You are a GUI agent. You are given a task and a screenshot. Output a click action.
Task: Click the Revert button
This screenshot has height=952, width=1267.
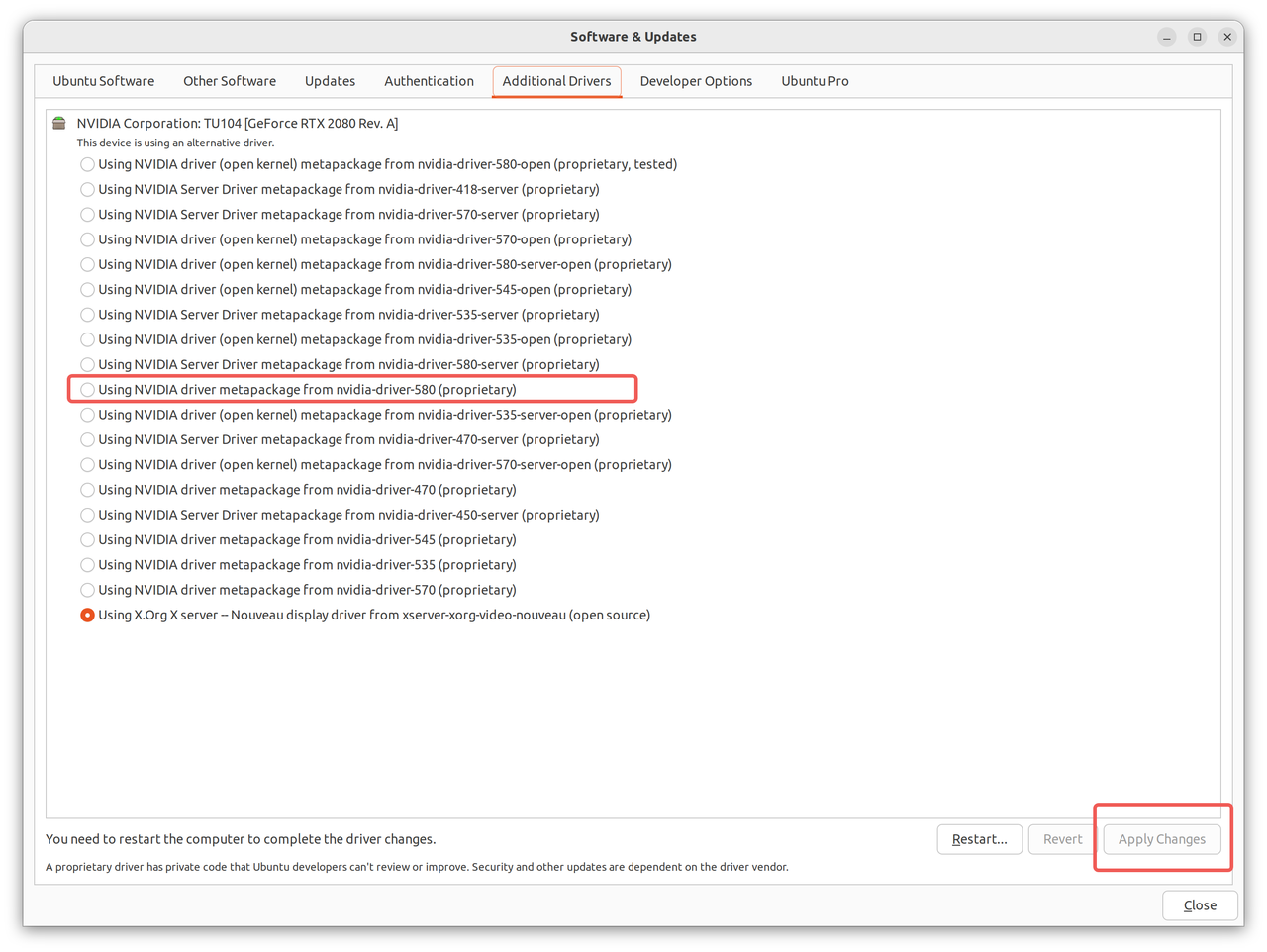[x=1063, y=839]
